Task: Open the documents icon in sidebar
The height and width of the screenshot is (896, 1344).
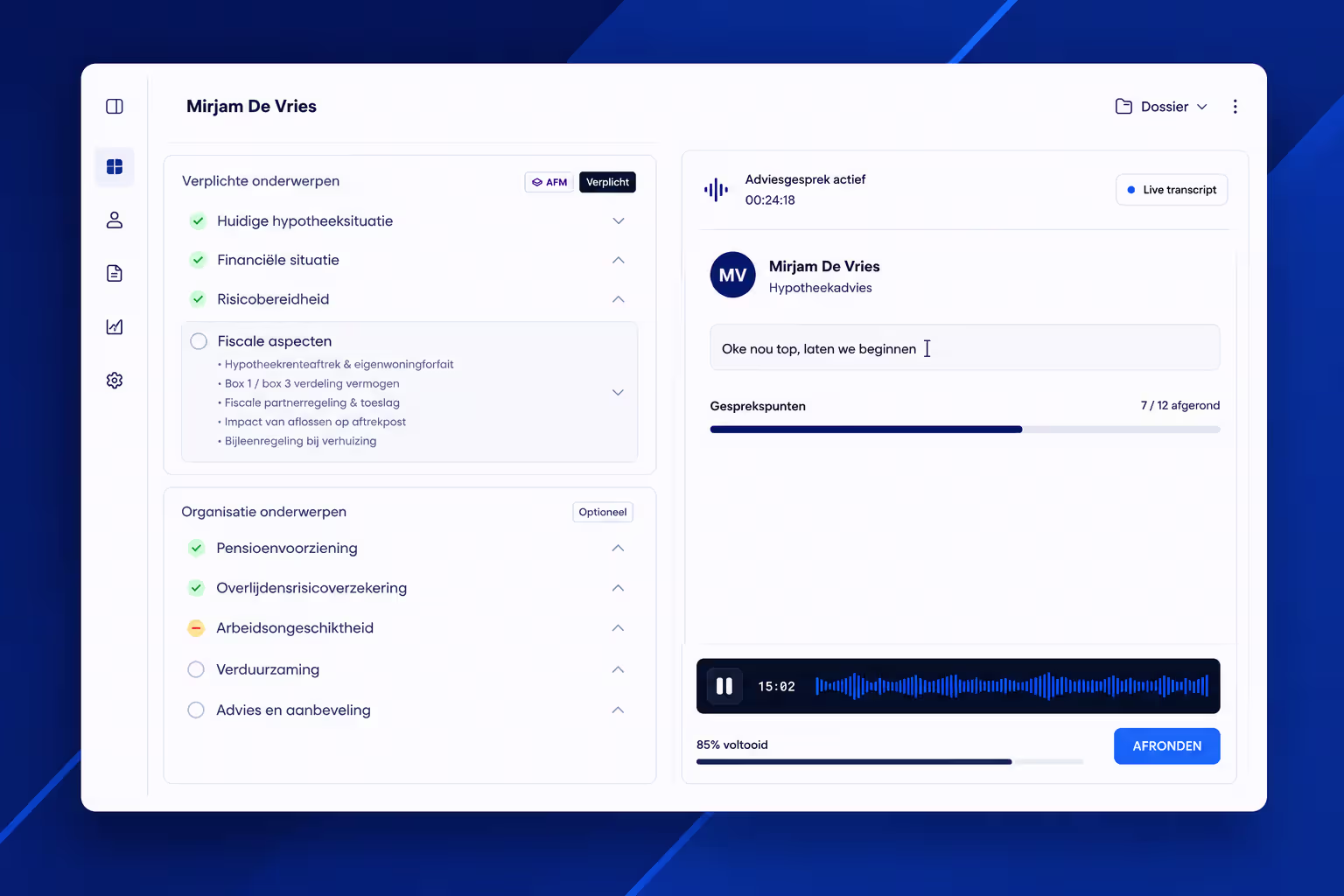Action: (115, 273)
